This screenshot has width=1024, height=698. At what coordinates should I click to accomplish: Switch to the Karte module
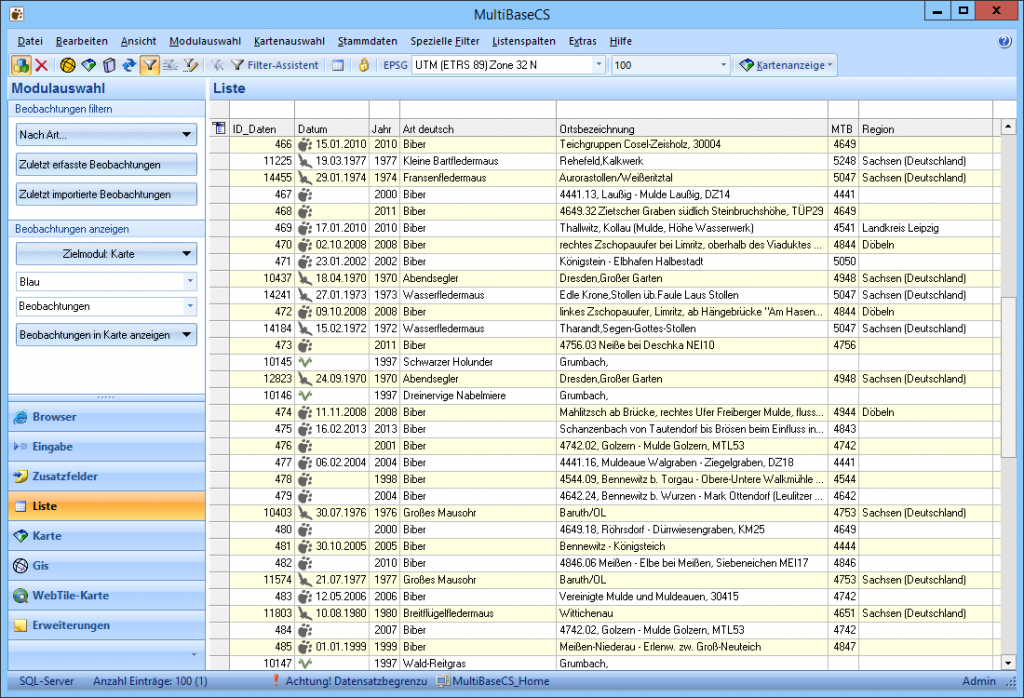coord(106,536)
